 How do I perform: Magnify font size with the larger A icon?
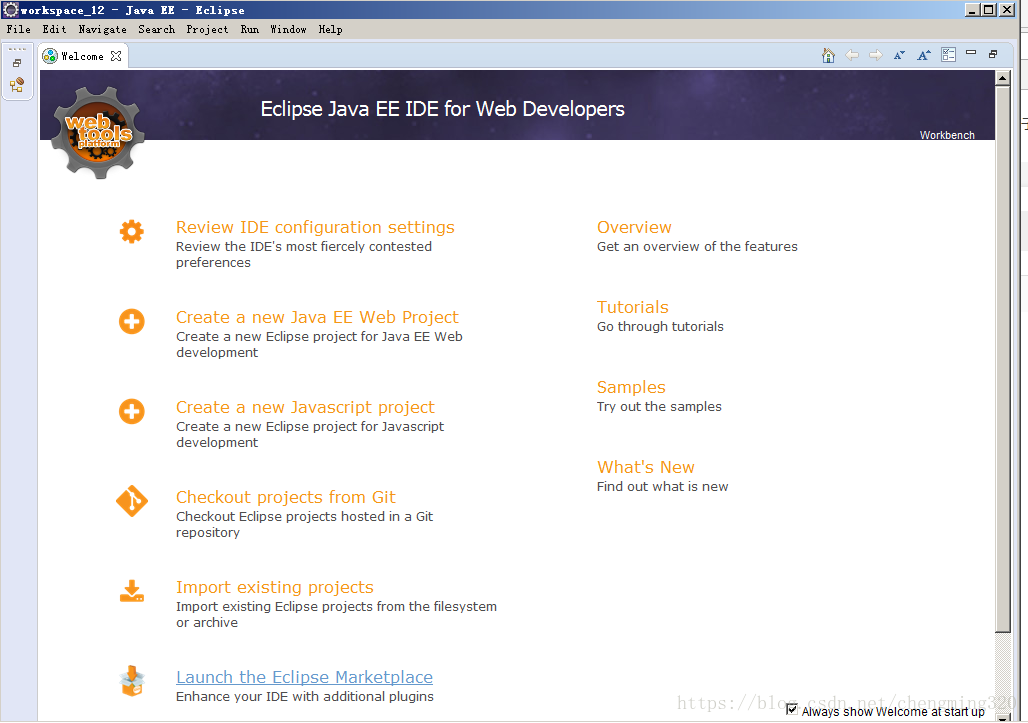coord(924,56)
